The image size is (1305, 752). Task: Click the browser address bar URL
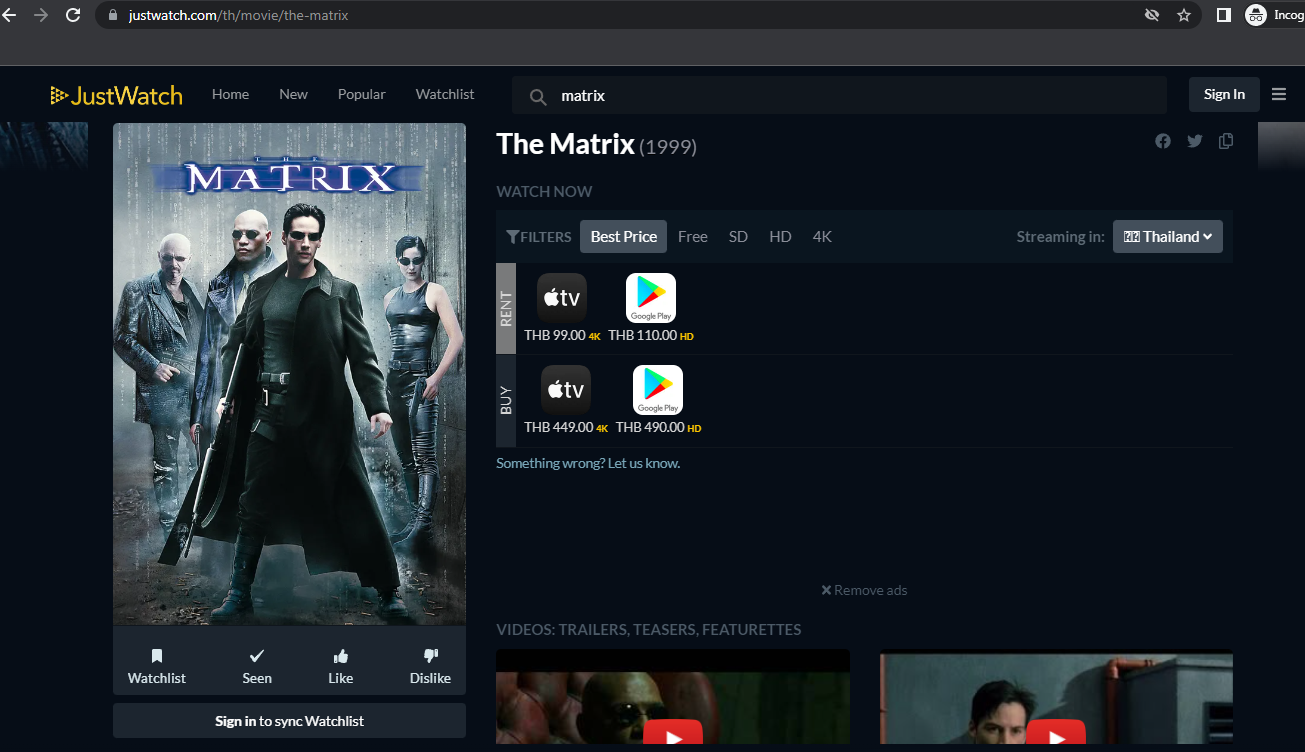[239, 15]
